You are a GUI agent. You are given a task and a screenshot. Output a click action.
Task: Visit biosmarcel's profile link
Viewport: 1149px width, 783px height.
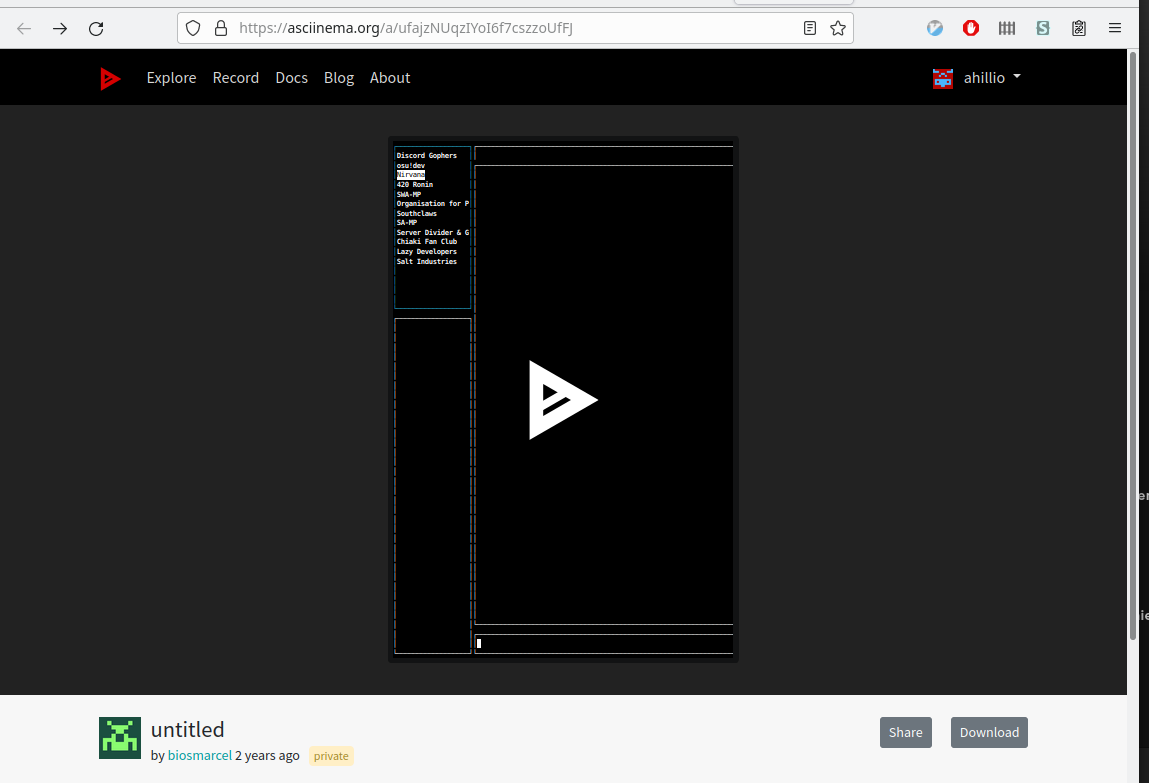[199, 755]
